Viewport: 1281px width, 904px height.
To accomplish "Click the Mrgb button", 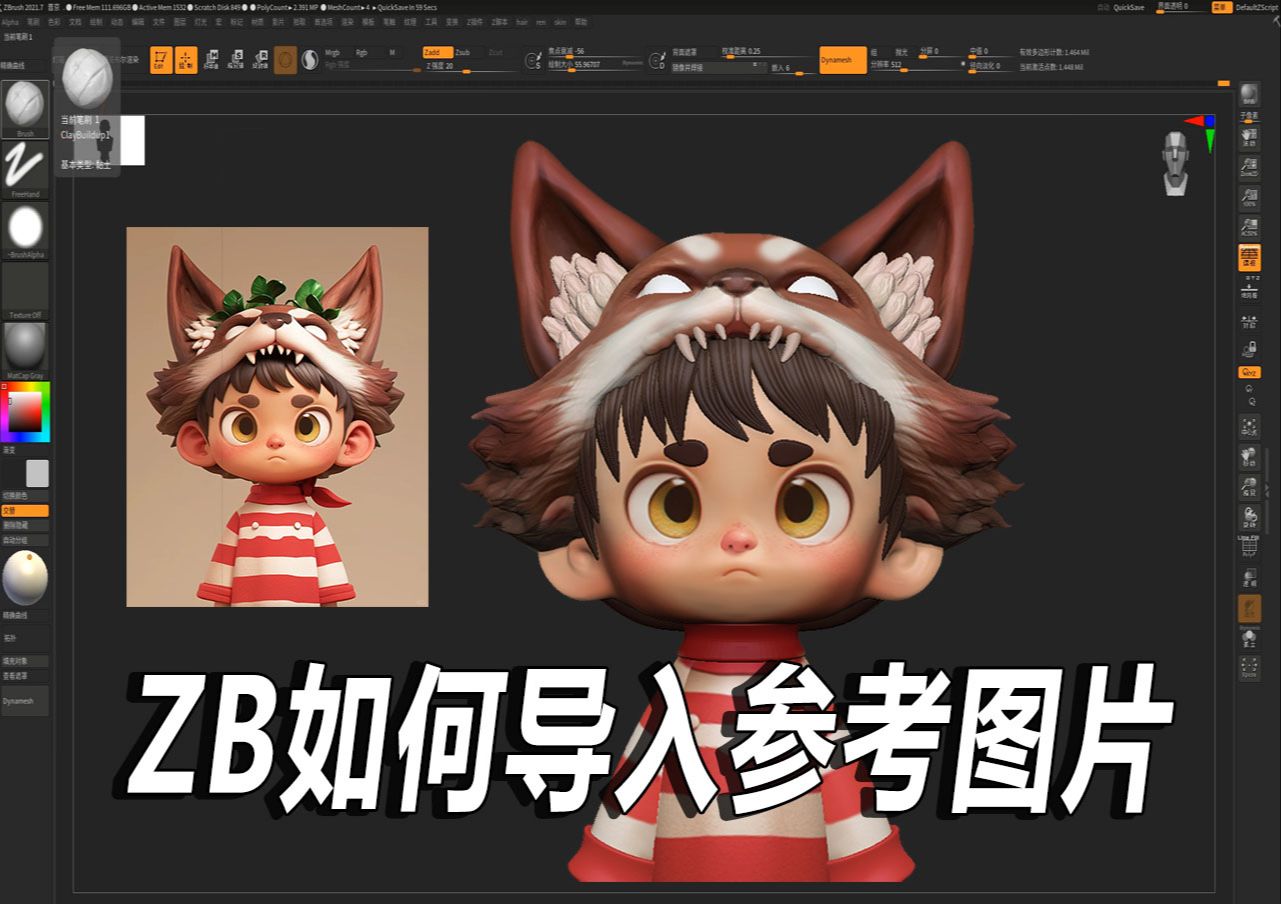I will (x=338, y=52).
